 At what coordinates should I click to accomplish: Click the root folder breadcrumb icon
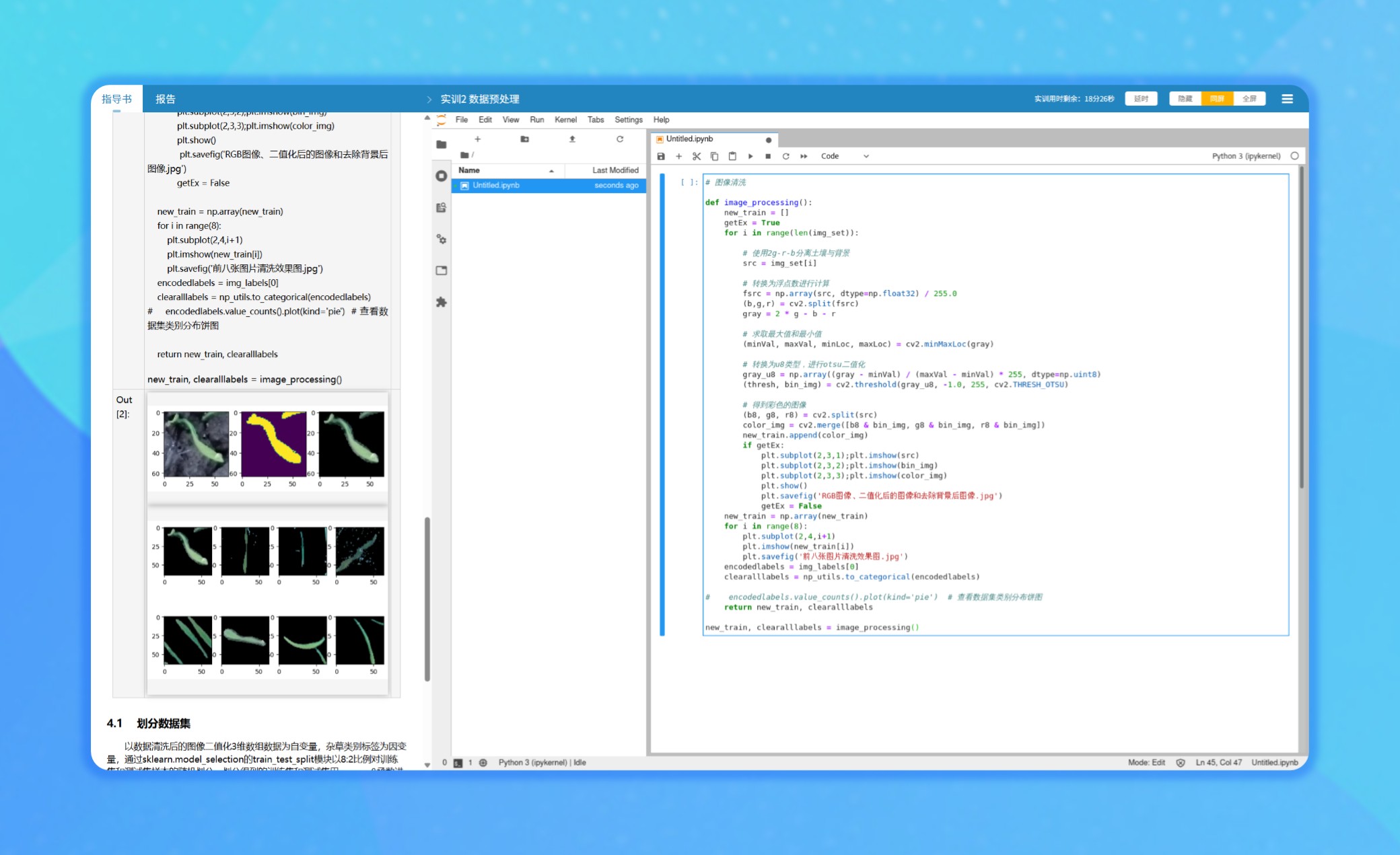[x=464, y=155]
